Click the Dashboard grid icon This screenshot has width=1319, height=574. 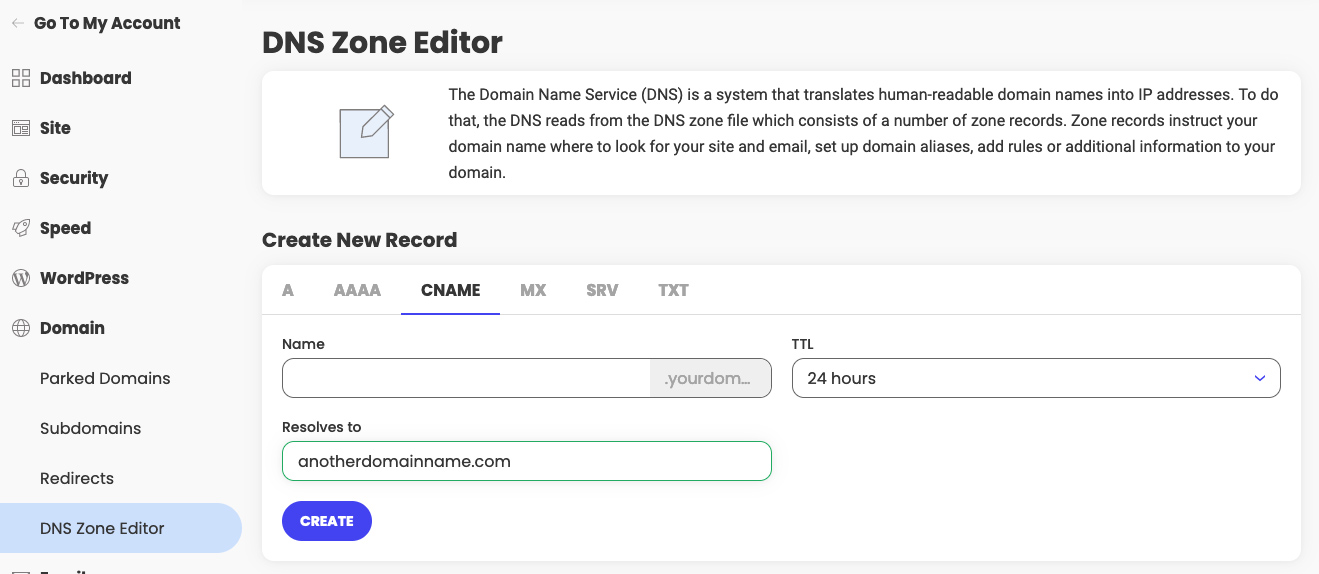click(21, 78)
